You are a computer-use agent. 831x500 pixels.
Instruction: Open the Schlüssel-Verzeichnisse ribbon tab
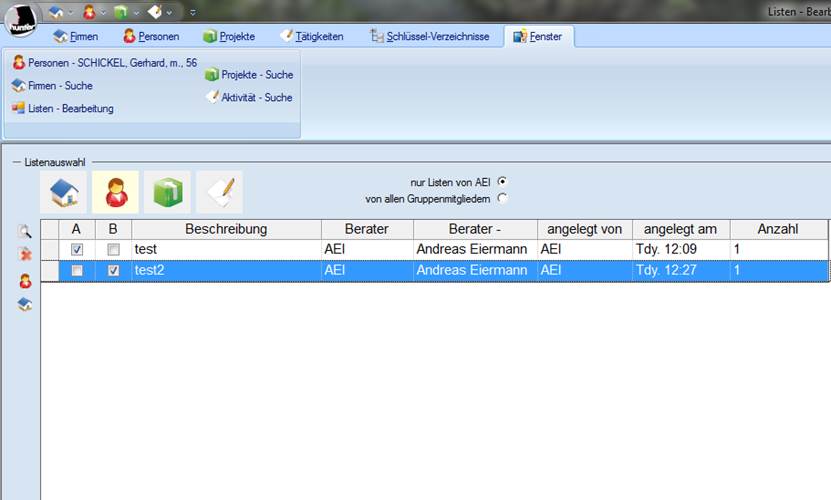(430, 36)
